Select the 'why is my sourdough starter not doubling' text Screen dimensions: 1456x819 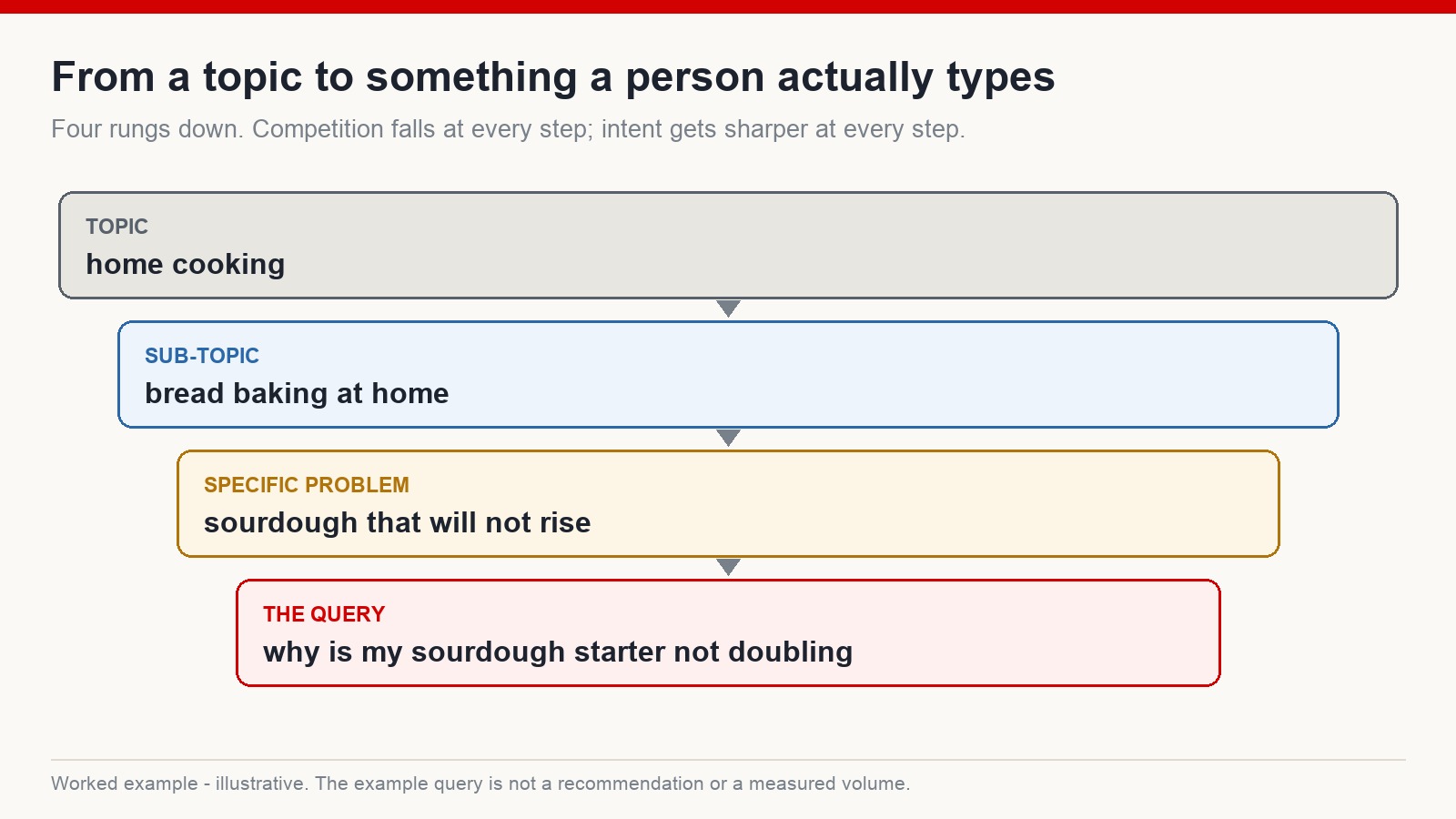[x=558, y=652]
